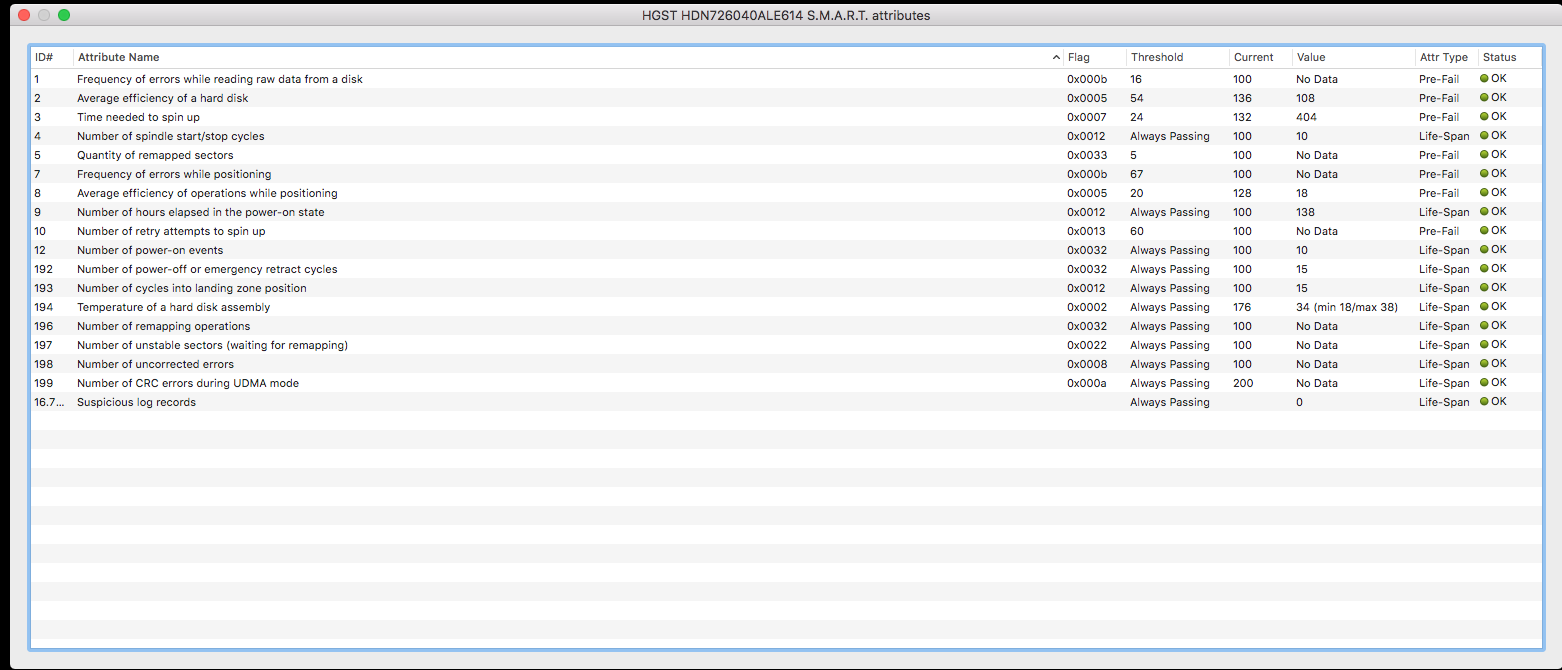This screenshot has height=670, width=1562.
Task: Sort by the Flag column header
Action: point(1095,57)
